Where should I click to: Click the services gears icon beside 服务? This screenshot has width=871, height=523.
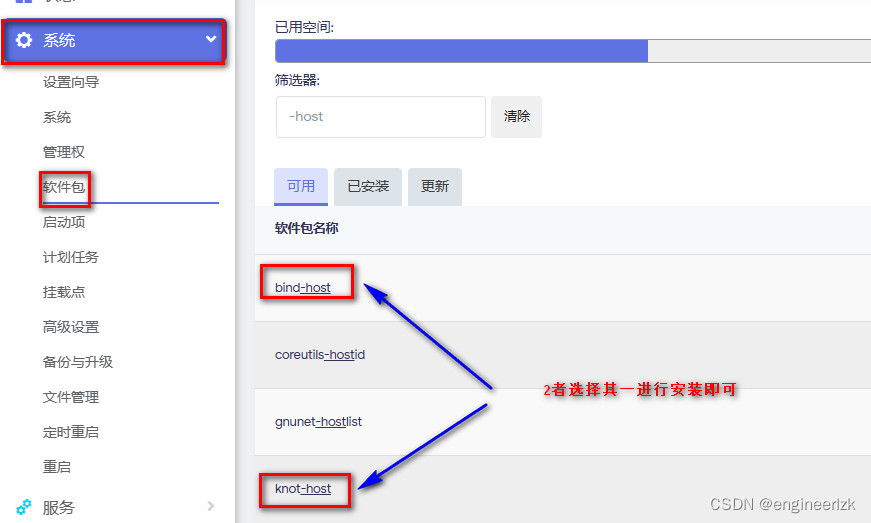coord(24,507)
